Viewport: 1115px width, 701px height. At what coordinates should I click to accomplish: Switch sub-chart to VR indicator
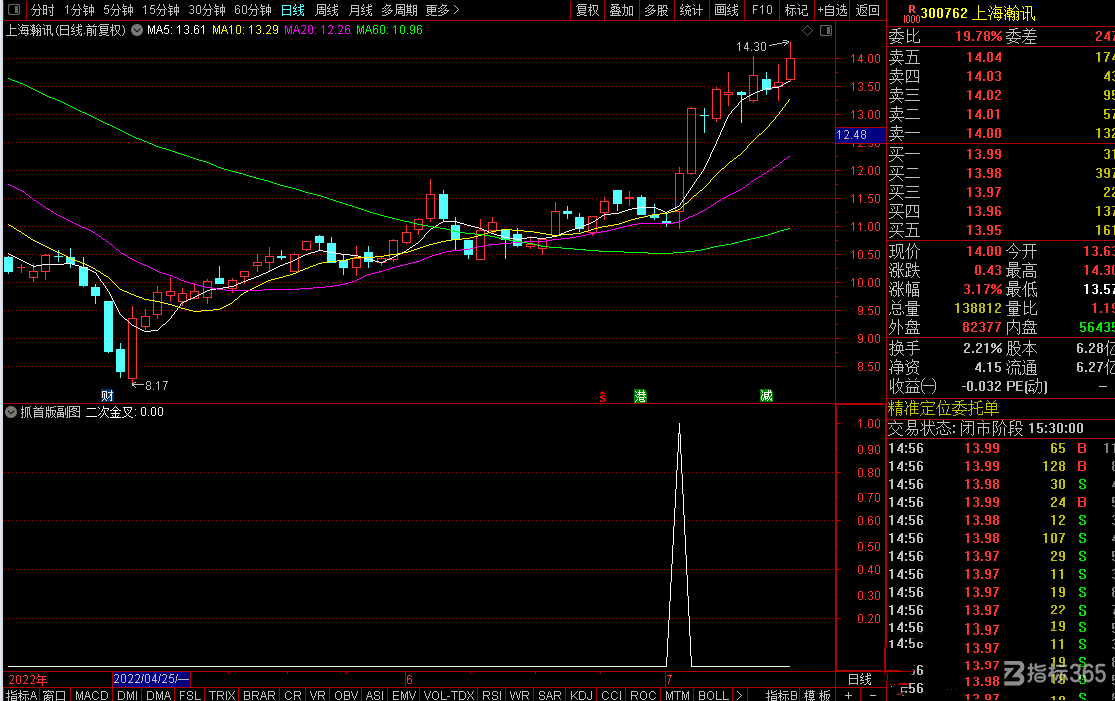tap(318, 695)
